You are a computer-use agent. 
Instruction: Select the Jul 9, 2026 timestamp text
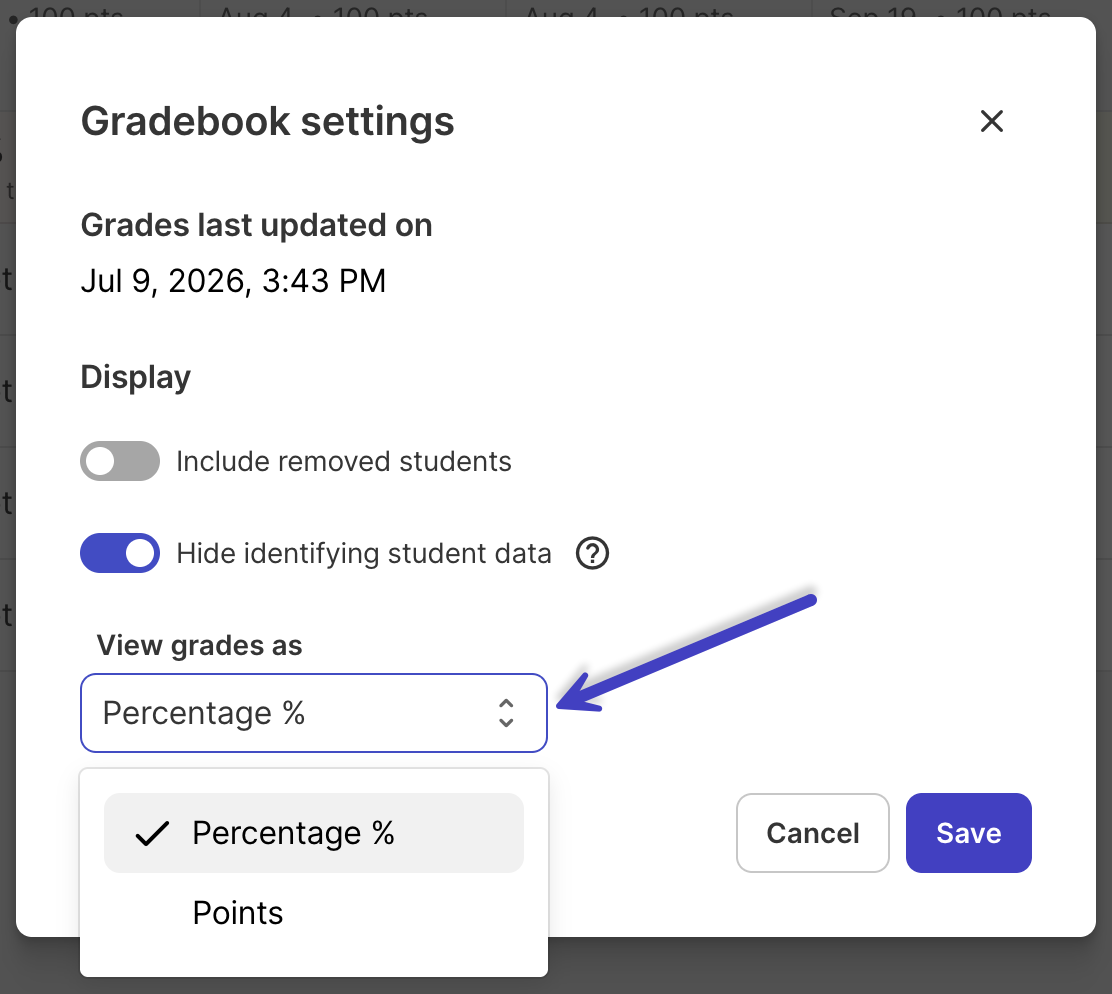click(233, 281)
